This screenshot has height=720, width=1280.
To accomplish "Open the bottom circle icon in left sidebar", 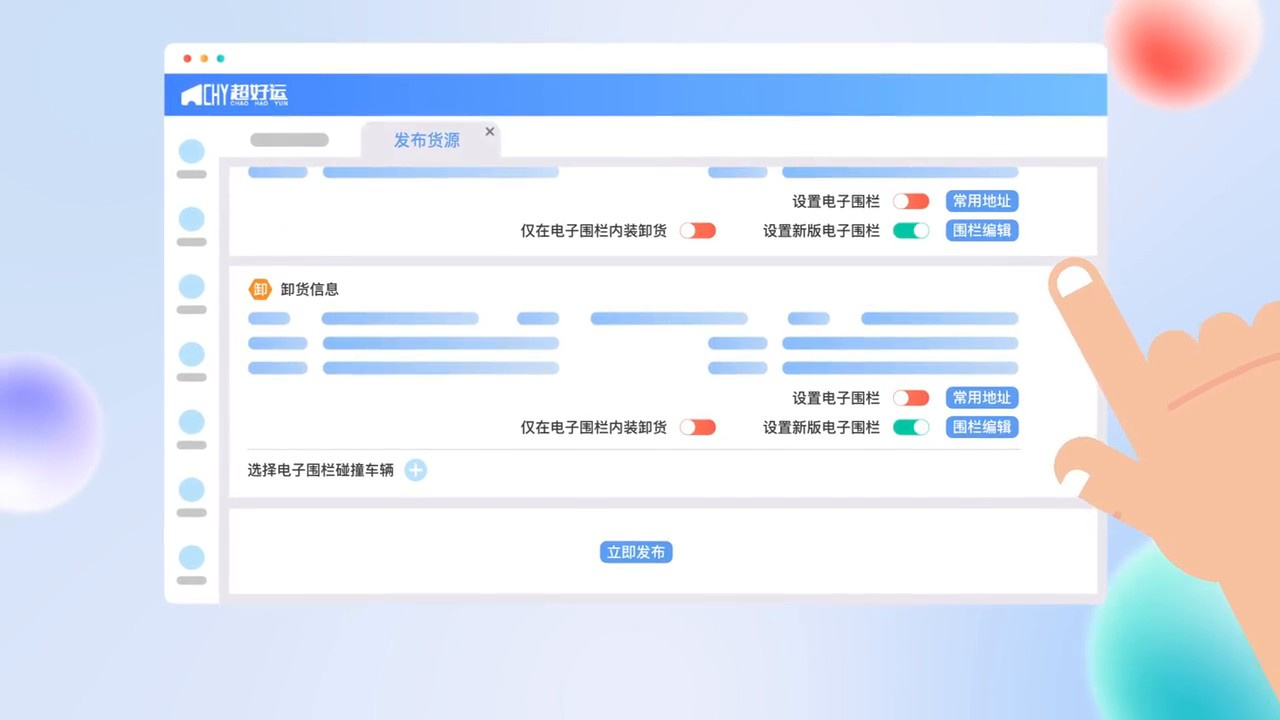I will 191,558.
